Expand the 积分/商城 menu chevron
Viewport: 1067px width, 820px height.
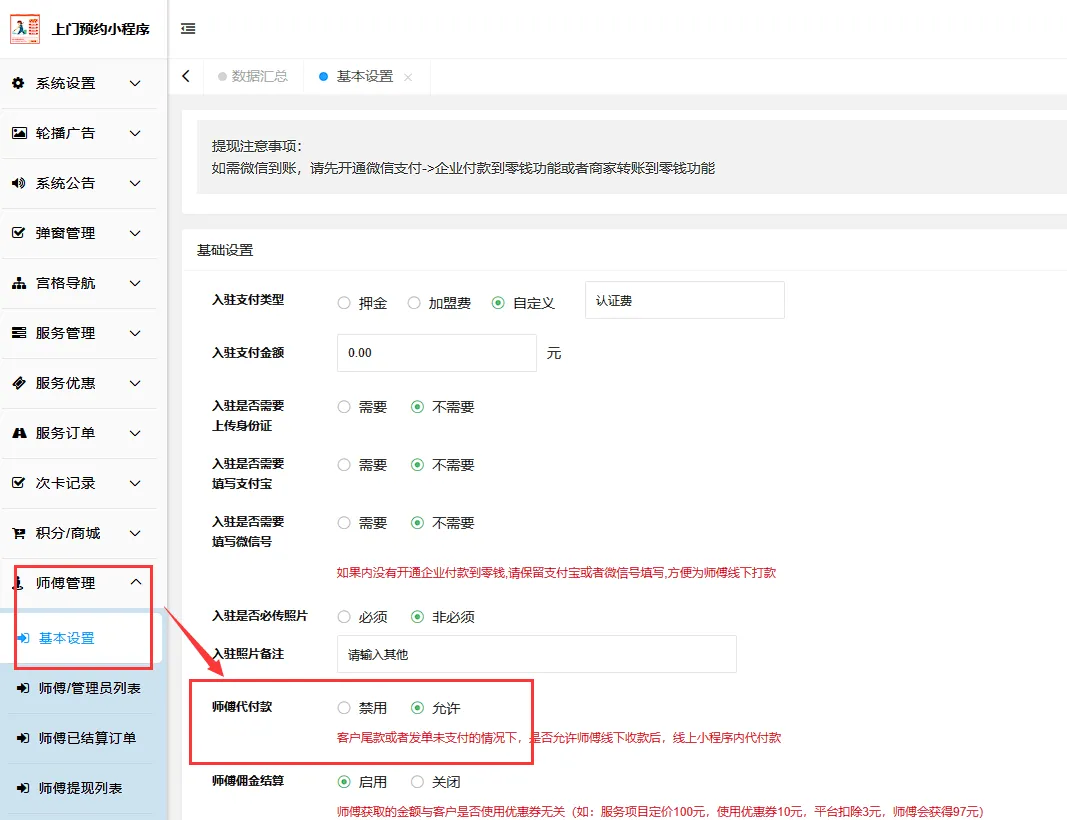(x=135, y=534)
